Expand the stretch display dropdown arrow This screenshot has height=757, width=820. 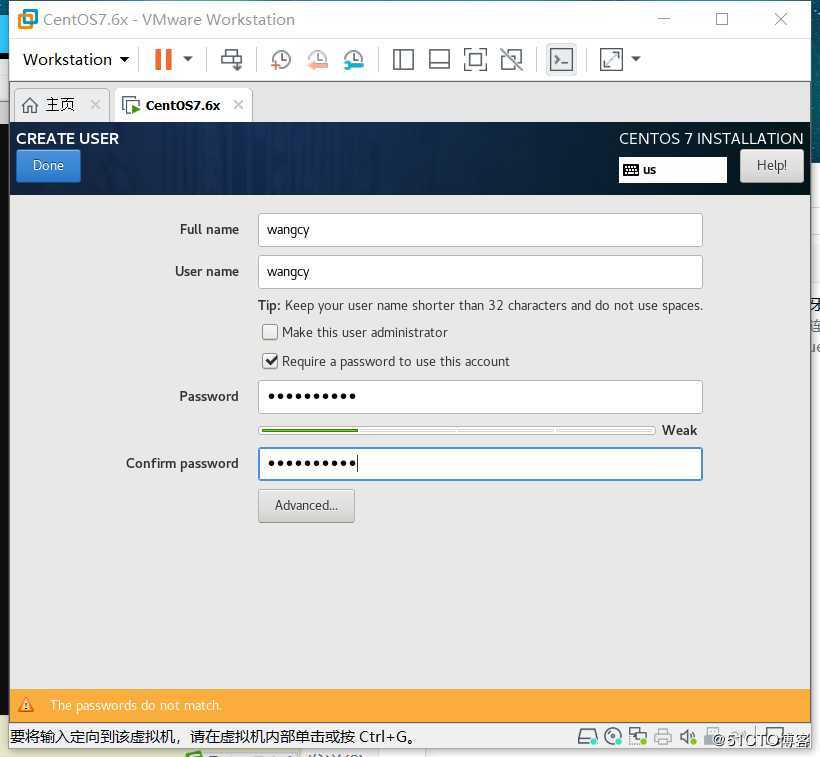click(x=636, y=59)
